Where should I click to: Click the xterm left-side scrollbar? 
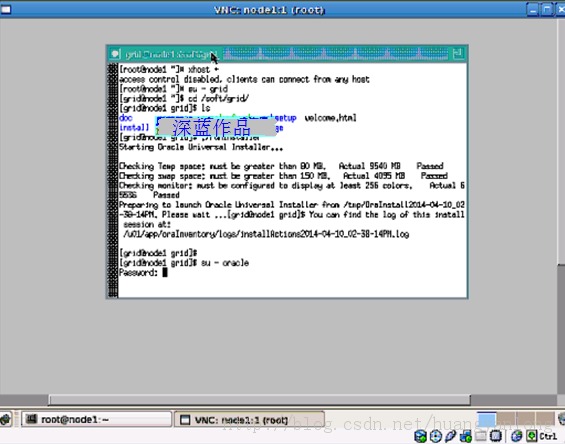pos(113,180)
